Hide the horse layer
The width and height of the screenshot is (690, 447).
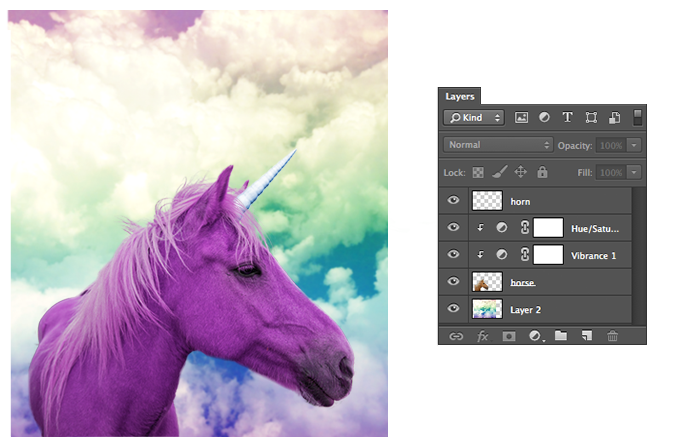pyautogui.click(x=453, y=282)
